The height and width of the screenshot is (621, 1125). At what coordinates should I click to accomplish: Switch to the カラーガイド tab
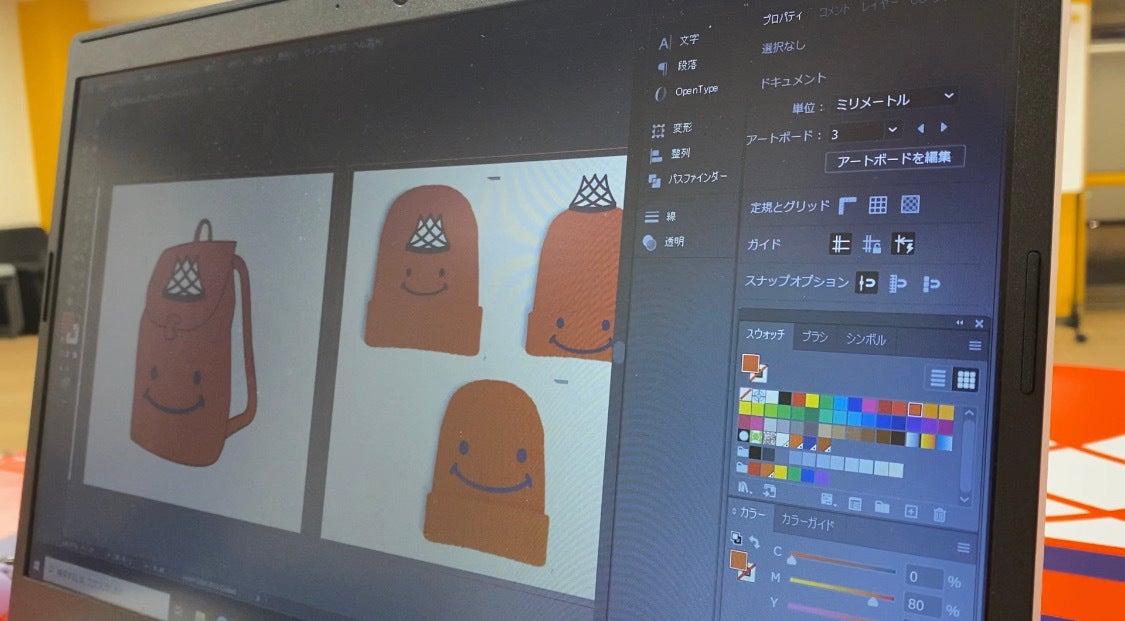coord(804,521)
